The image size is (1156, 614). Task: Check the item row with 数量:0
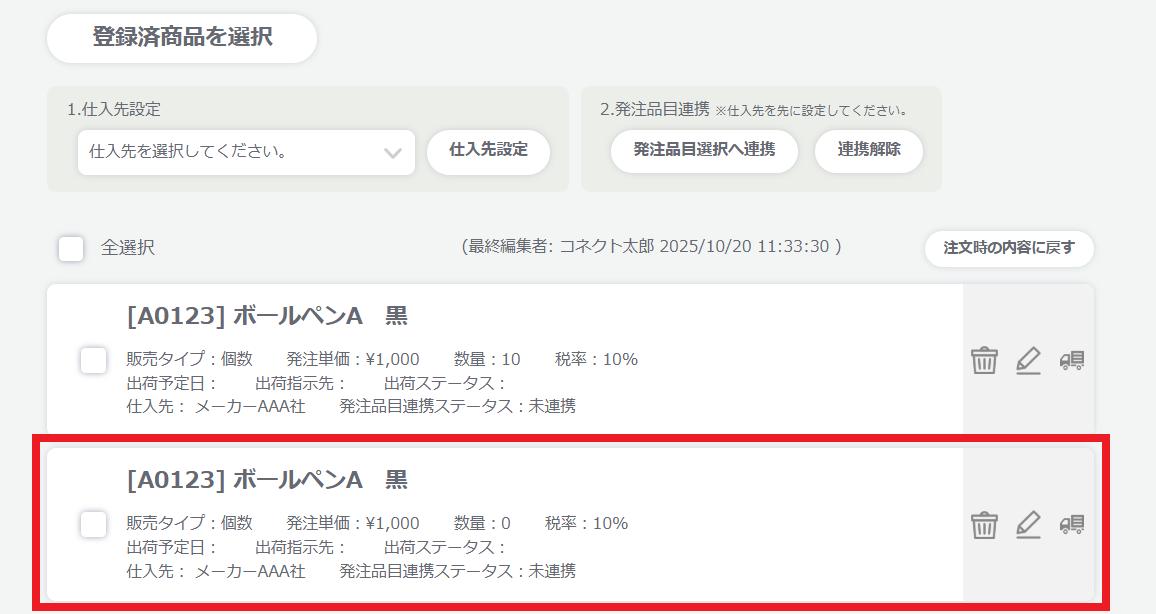coord(94,524)
